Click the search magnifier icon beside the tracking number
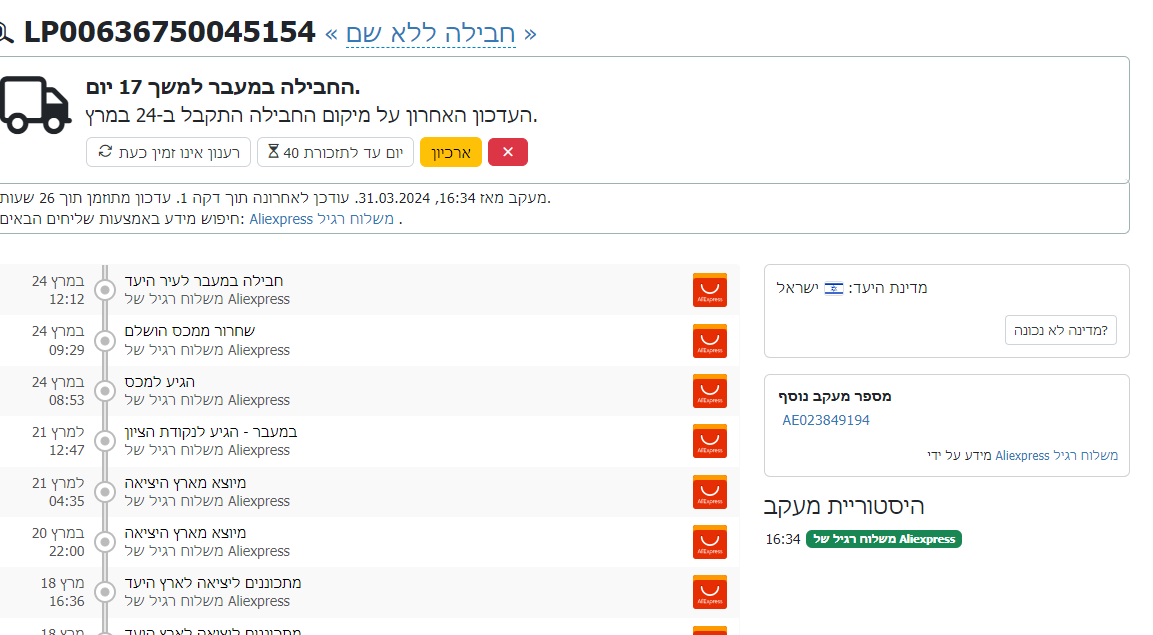 tap(6, 33)
